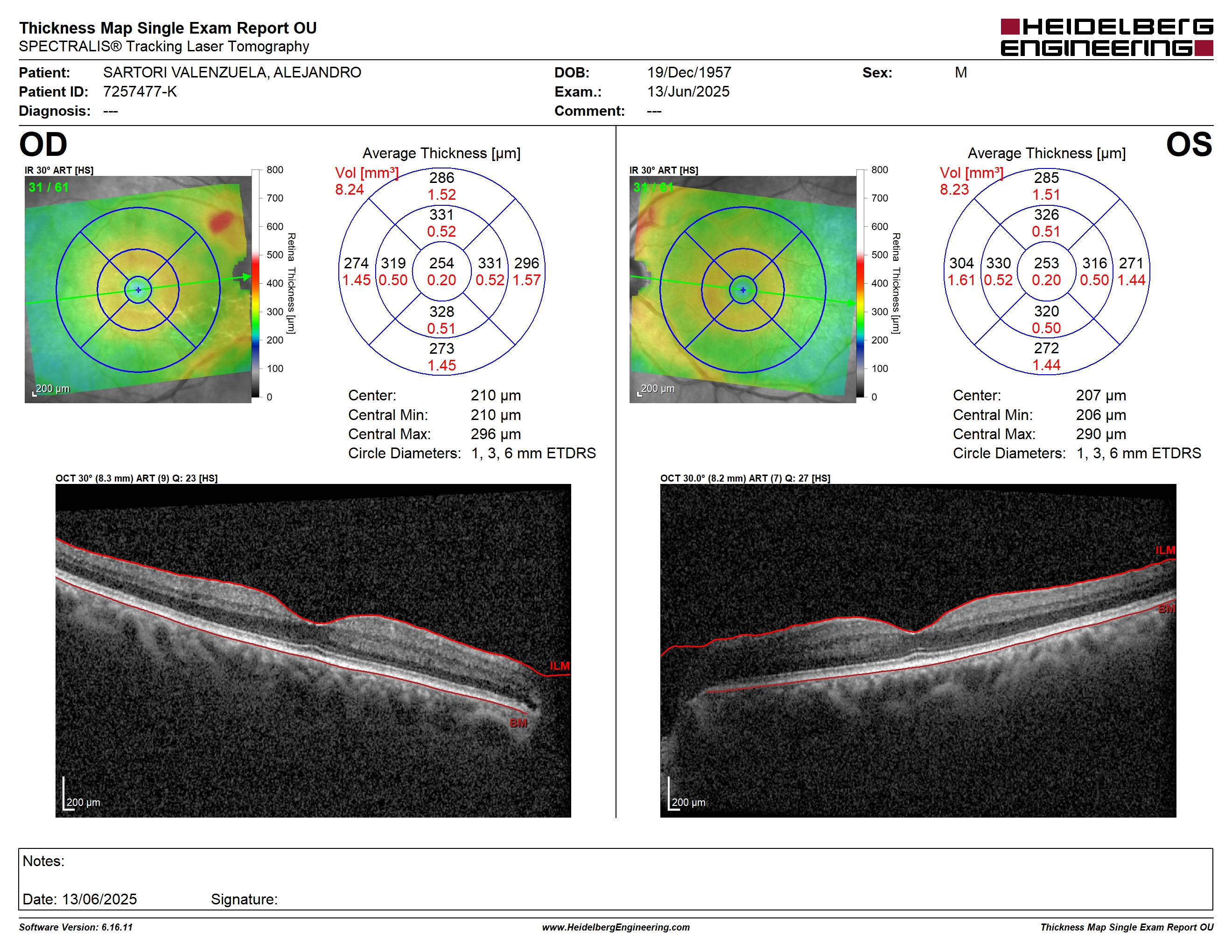
Task: Click the OS outer right value 271
Action: click(x=1131, y=263)
